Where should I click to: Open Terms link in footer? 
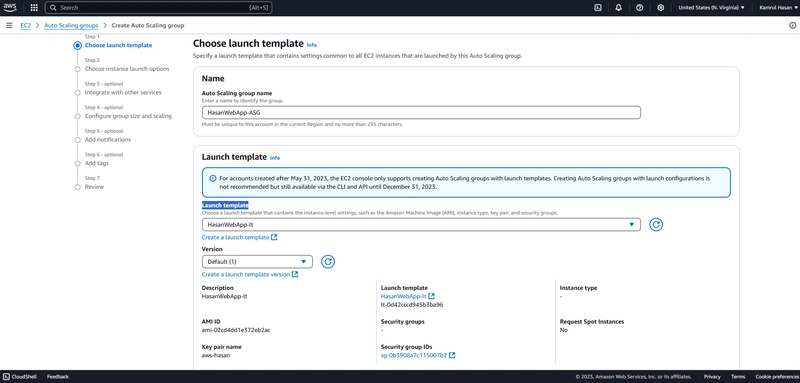click(738, 377)
